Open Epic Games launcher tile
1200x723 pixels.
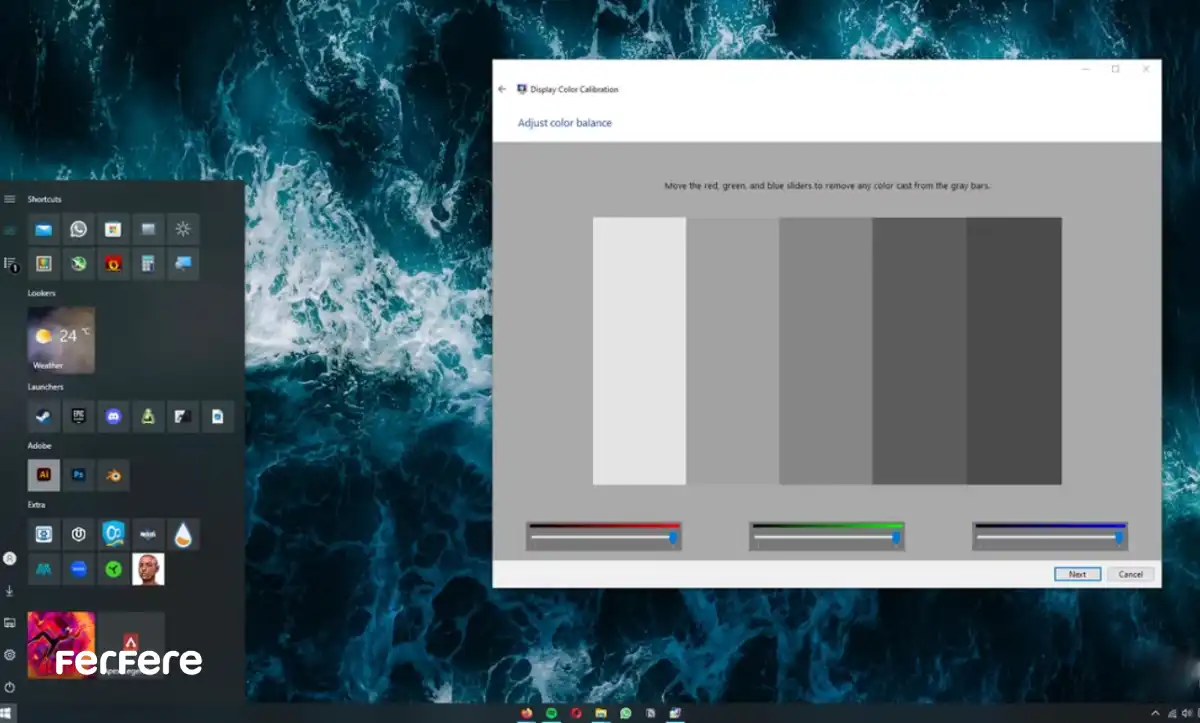[78, 416]
